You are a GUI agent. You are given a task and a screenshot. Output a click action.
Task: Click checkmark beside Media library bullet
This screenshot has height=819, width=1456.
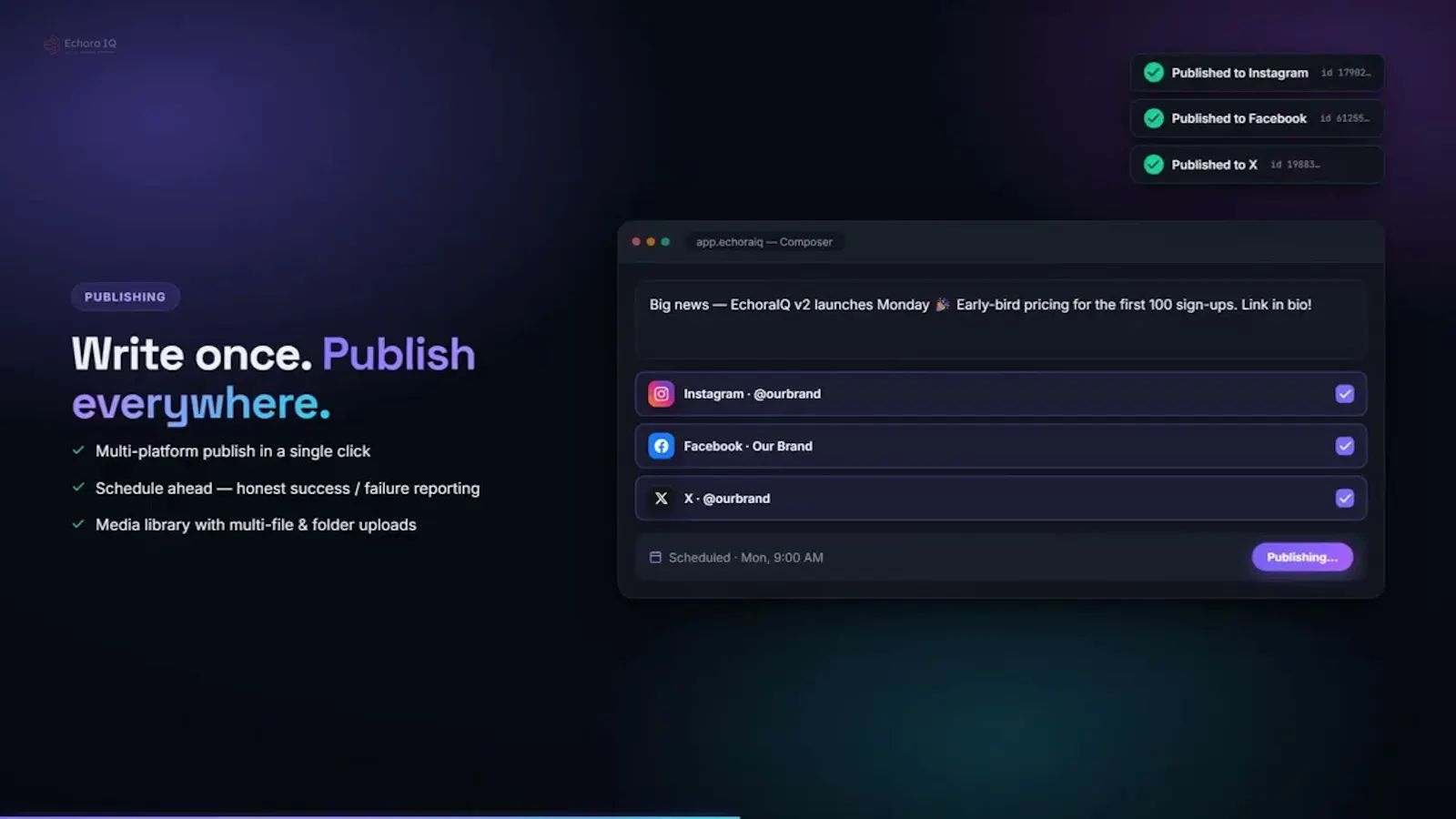tap(78, 524)
